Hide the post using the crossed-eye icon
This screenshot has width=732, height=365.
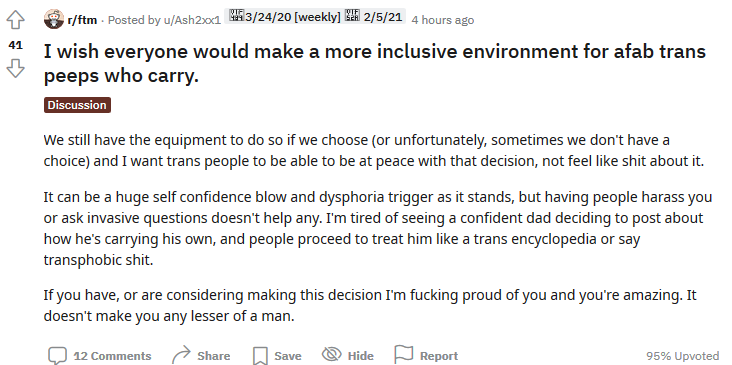coord(331,355)
